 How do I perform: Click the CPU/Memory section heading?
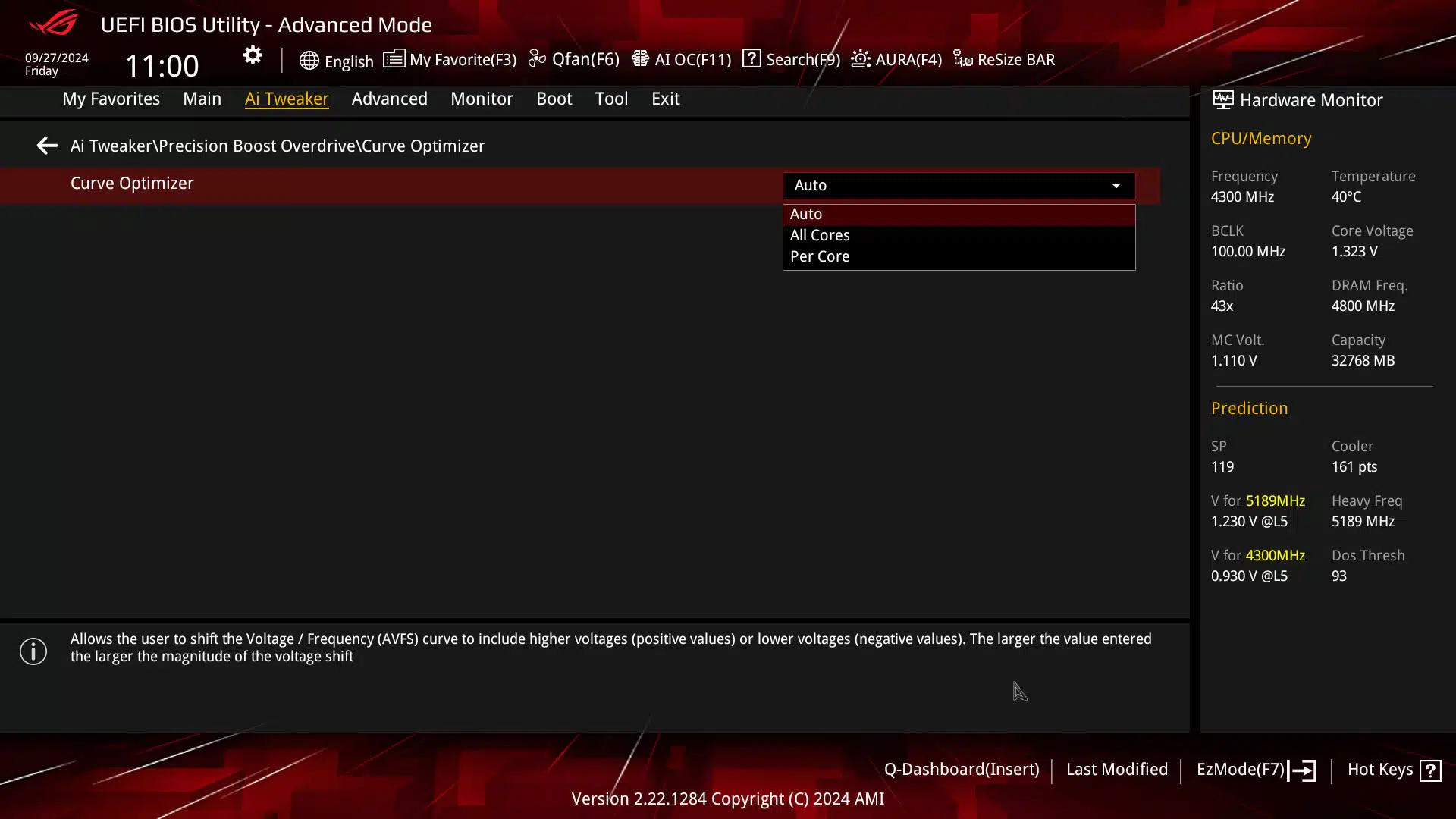tap(1260, 139)
